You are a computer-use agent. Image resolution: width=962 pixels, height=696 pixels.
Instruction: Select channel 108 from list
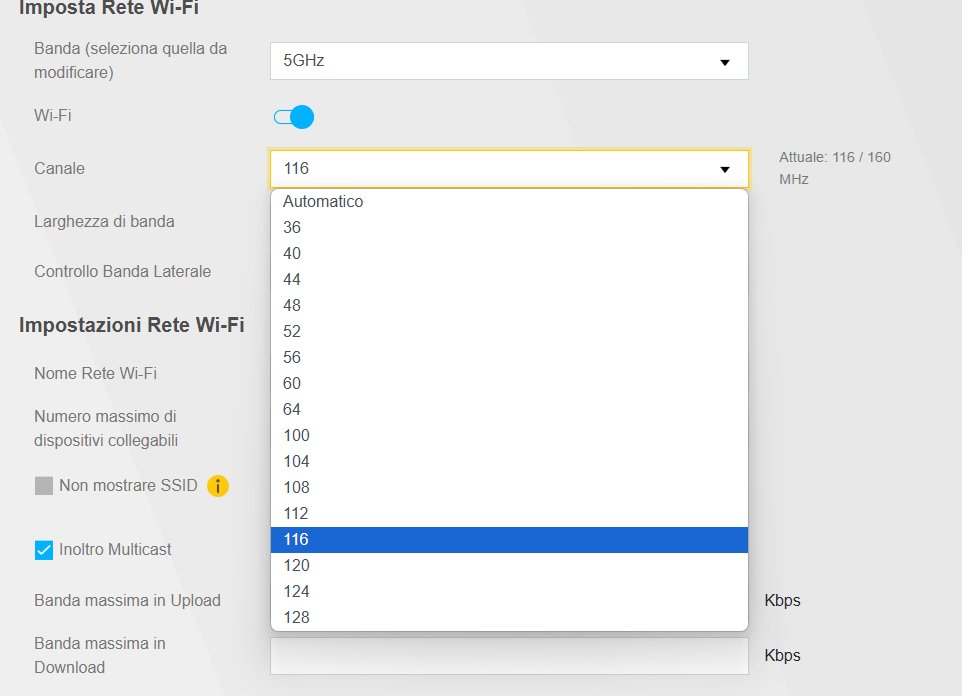point(508,487)
